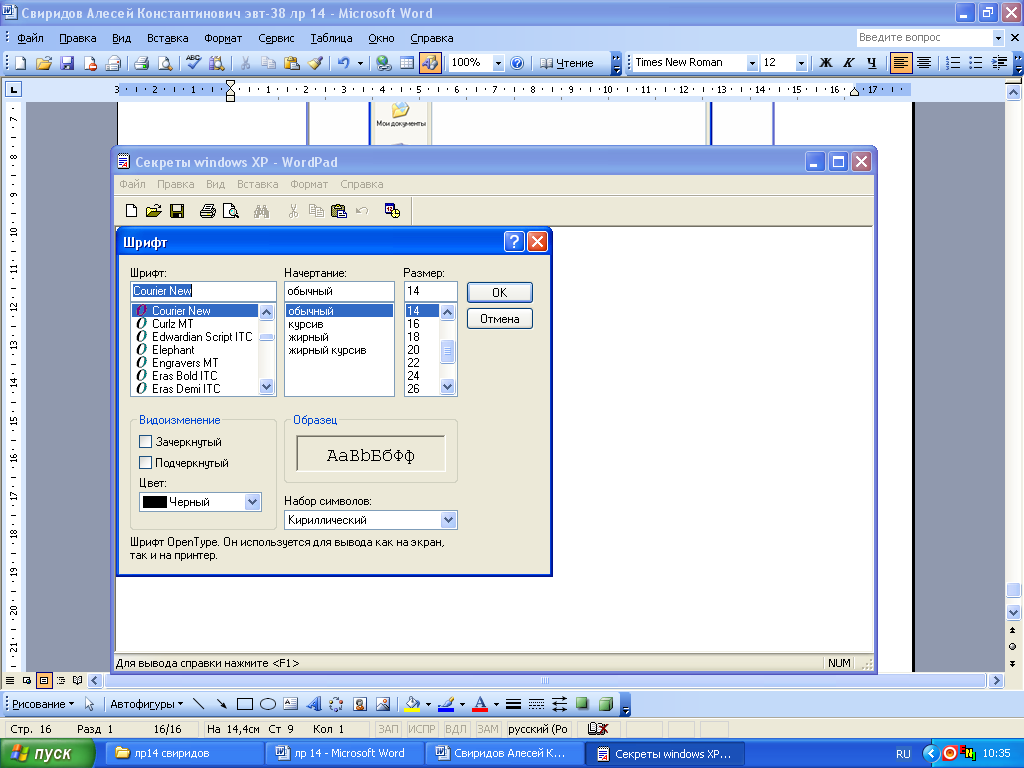This screenshot has width=1024, height=768.
Task: Choose курсив style in Начертание list
Action: [x=306, y=324]
